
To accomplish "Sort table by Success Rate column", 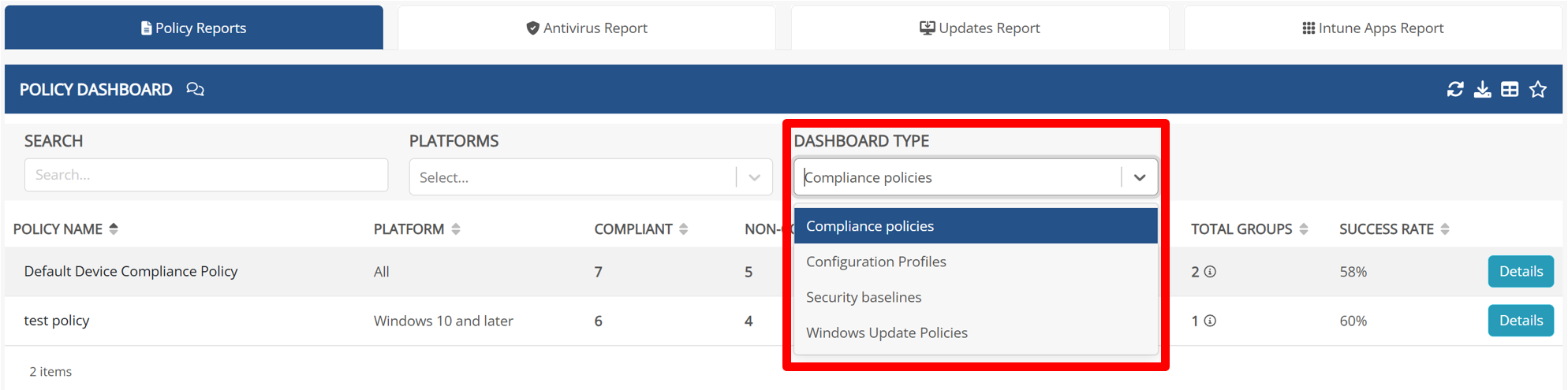I will [1445, 229].
